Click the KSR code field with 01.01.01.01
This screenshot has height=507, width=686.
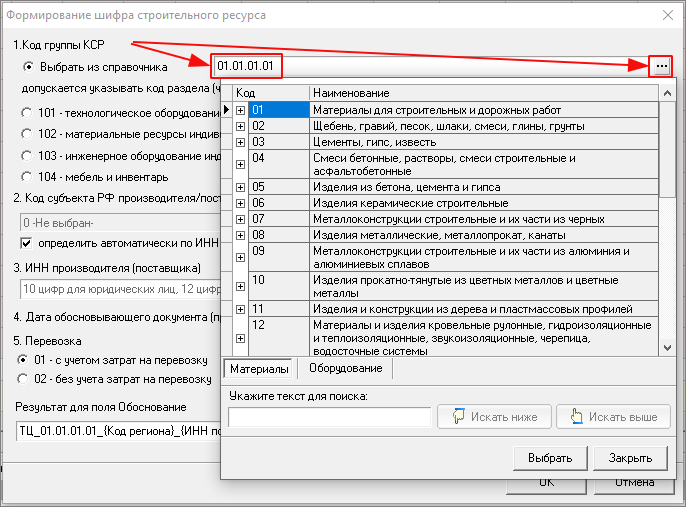[246, 67]
